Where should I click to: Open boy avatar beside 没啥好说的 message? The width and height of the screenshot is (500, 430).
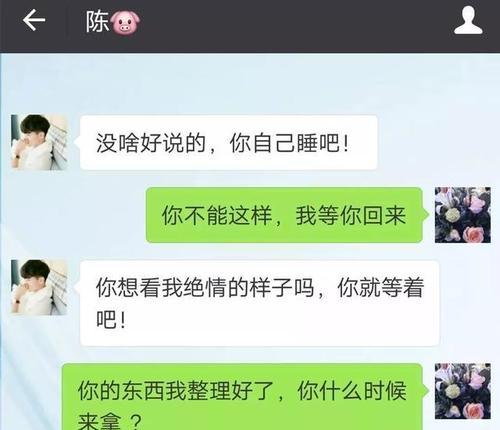39,142
